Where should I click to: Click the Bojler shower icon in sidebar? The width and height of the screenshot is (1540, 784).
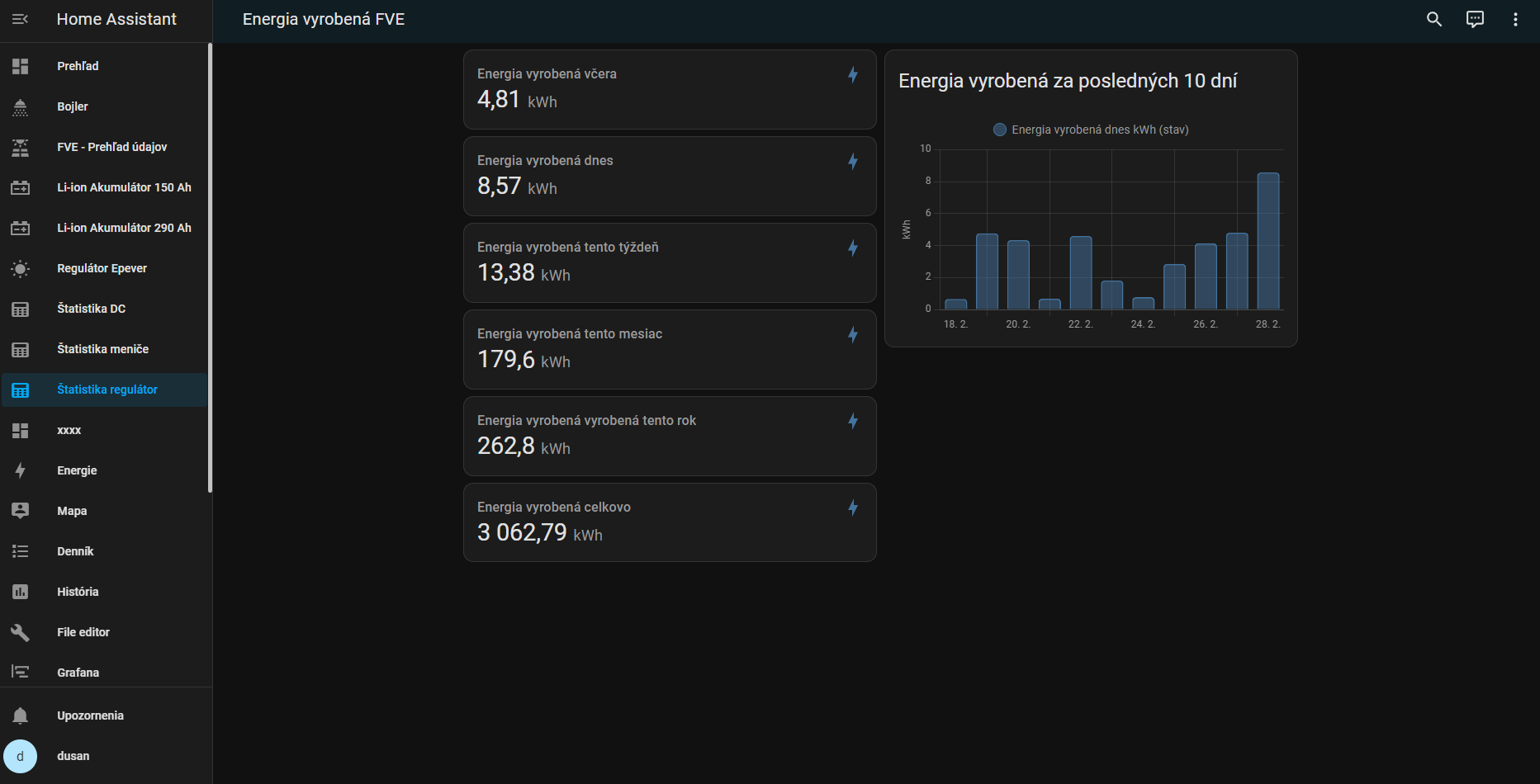point(21,106)
